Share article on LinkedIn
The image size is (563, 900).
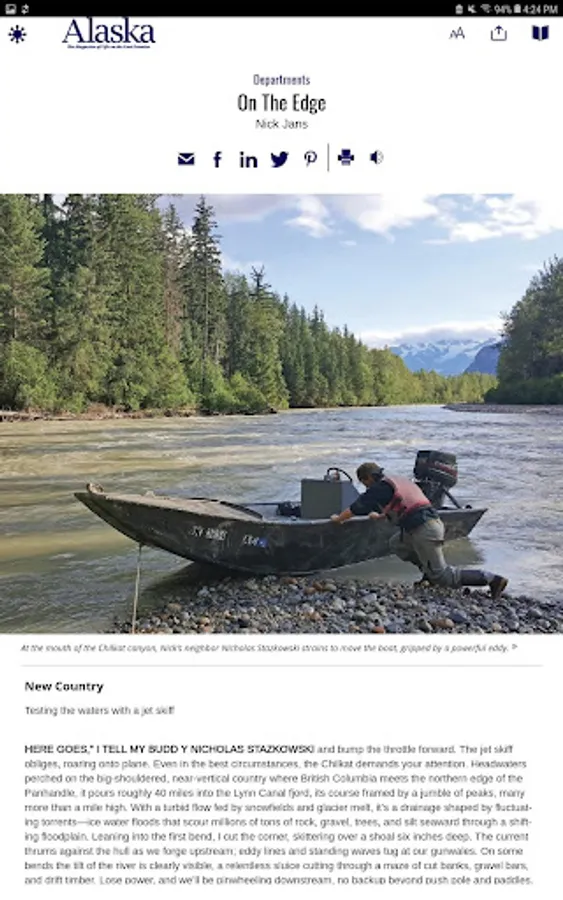click(248, 159)
